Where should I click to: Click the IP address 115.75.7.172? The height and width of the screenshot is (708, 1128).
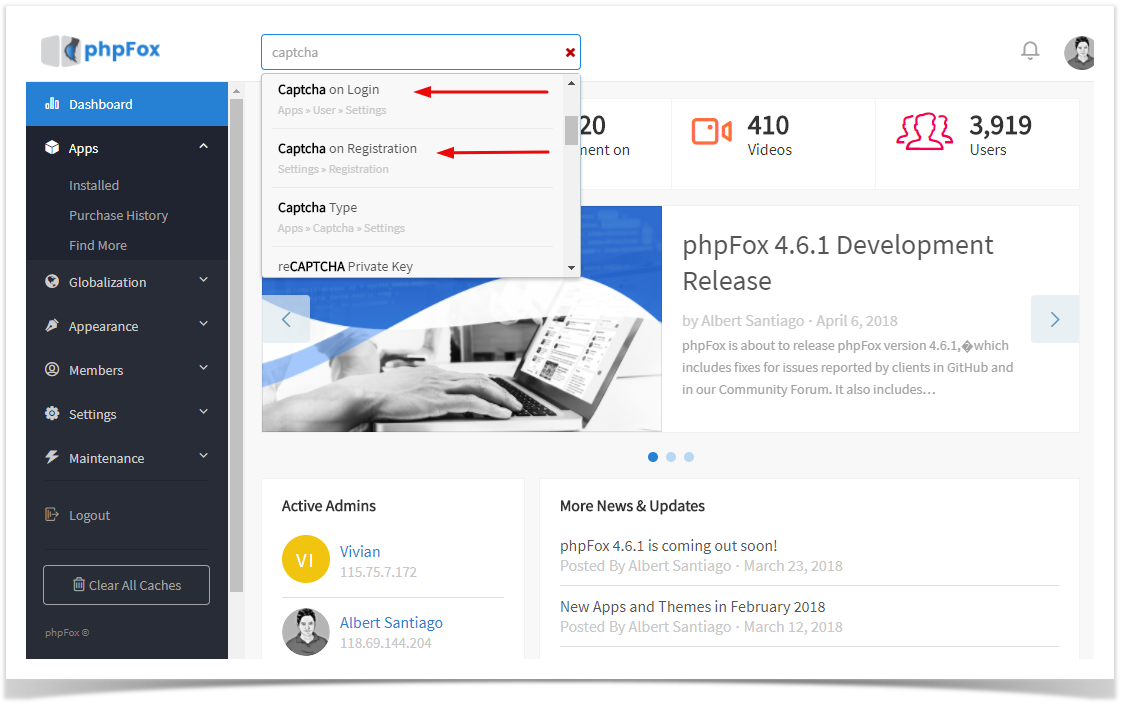point(378,573)
